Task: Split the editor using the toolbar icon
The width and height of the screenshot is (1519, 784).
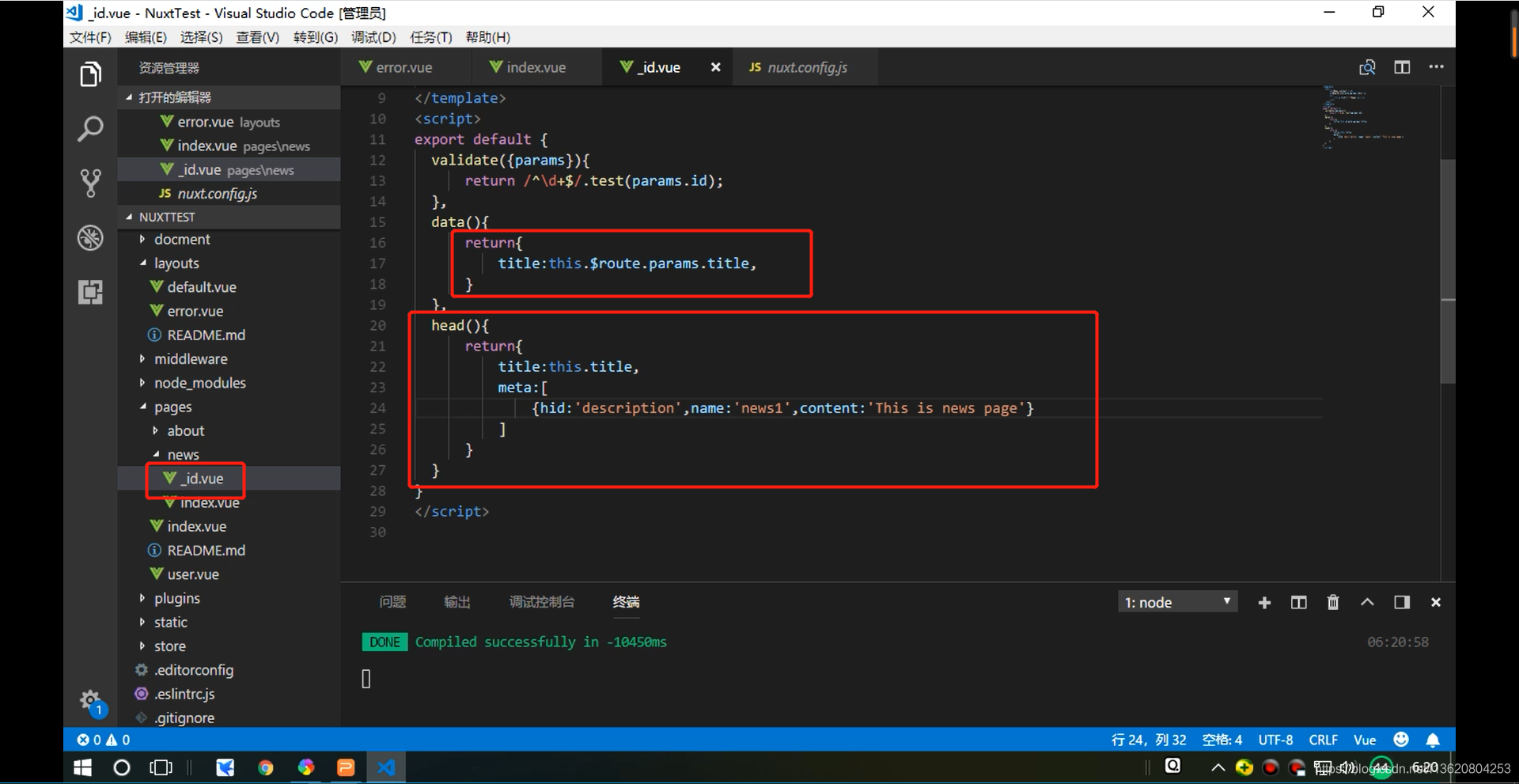Action: coord(1402,66)
